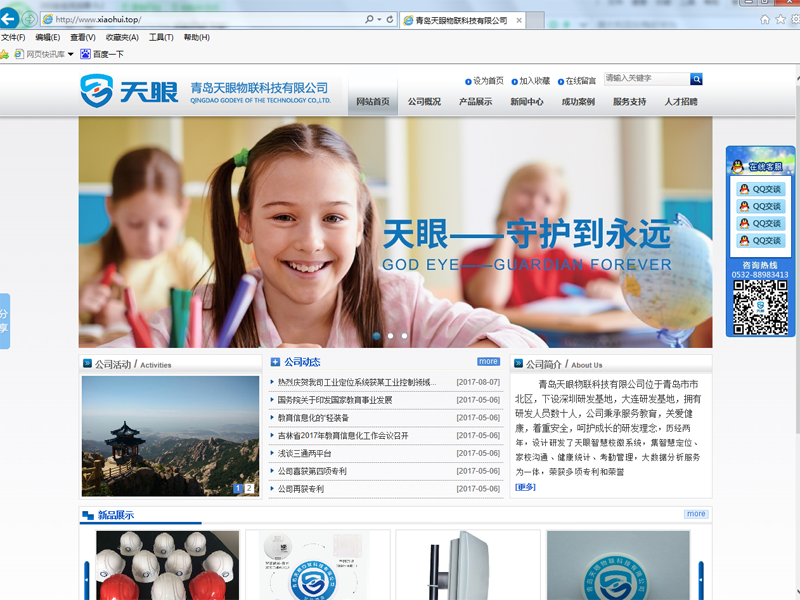Open the 文件(F) menu
This screenshot has height=600, width=800.
click(13, 37)
